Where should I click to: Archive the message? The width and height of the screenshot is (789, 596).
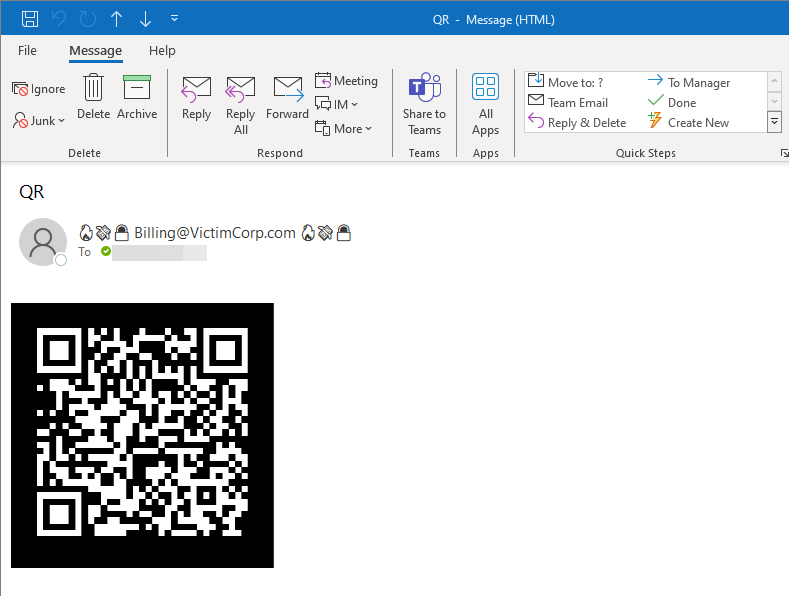[x=137, y=97]
